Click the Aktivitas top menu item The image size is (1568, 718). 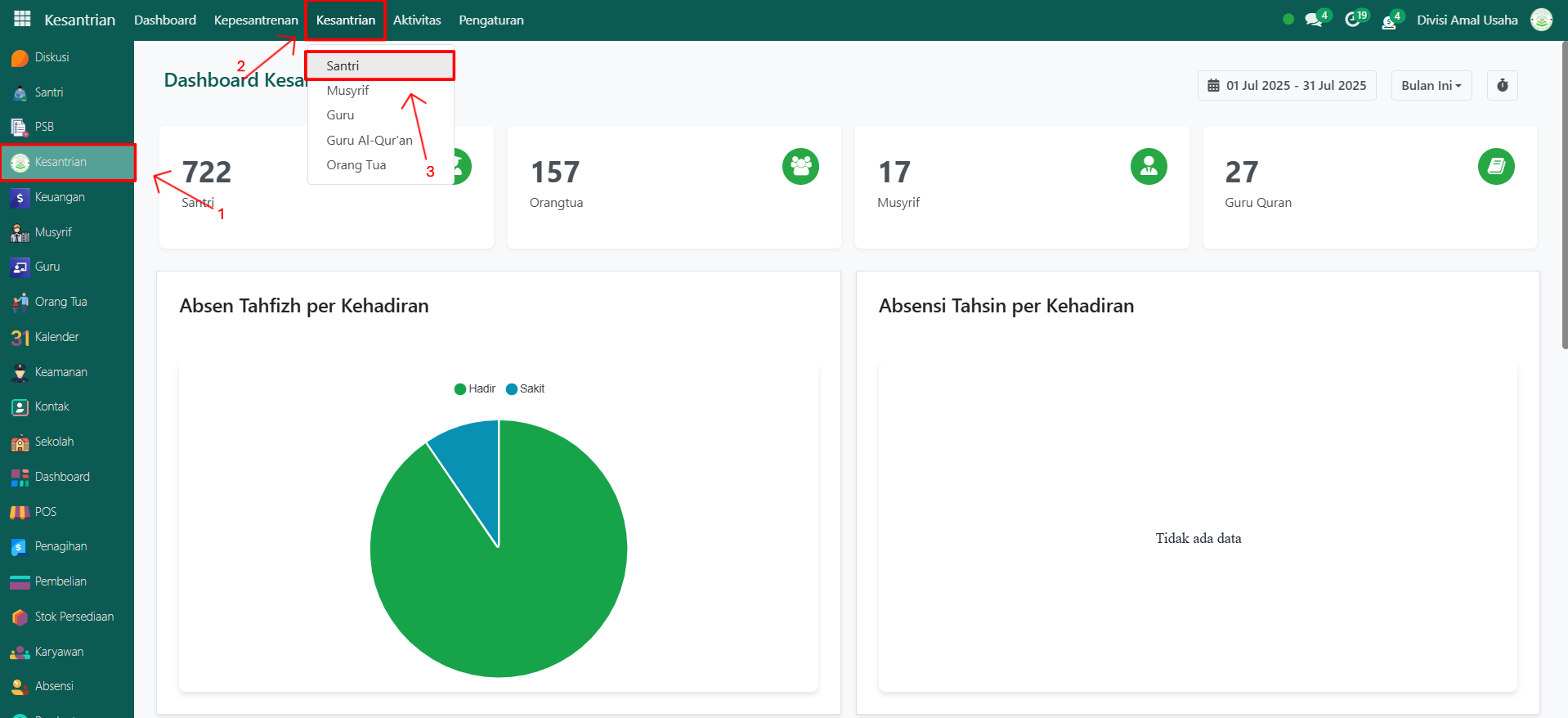click(417, 20)
